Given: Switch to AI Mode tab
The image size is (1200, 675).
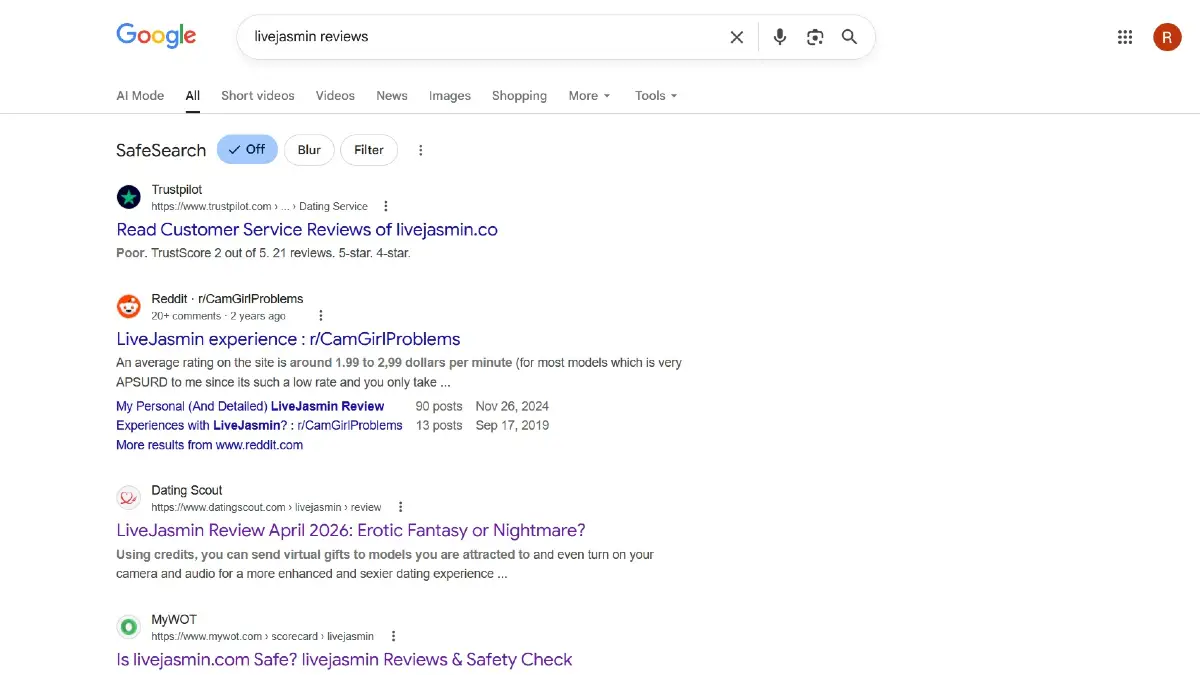Looking at the screenshot, I should (x=140, y=96).
